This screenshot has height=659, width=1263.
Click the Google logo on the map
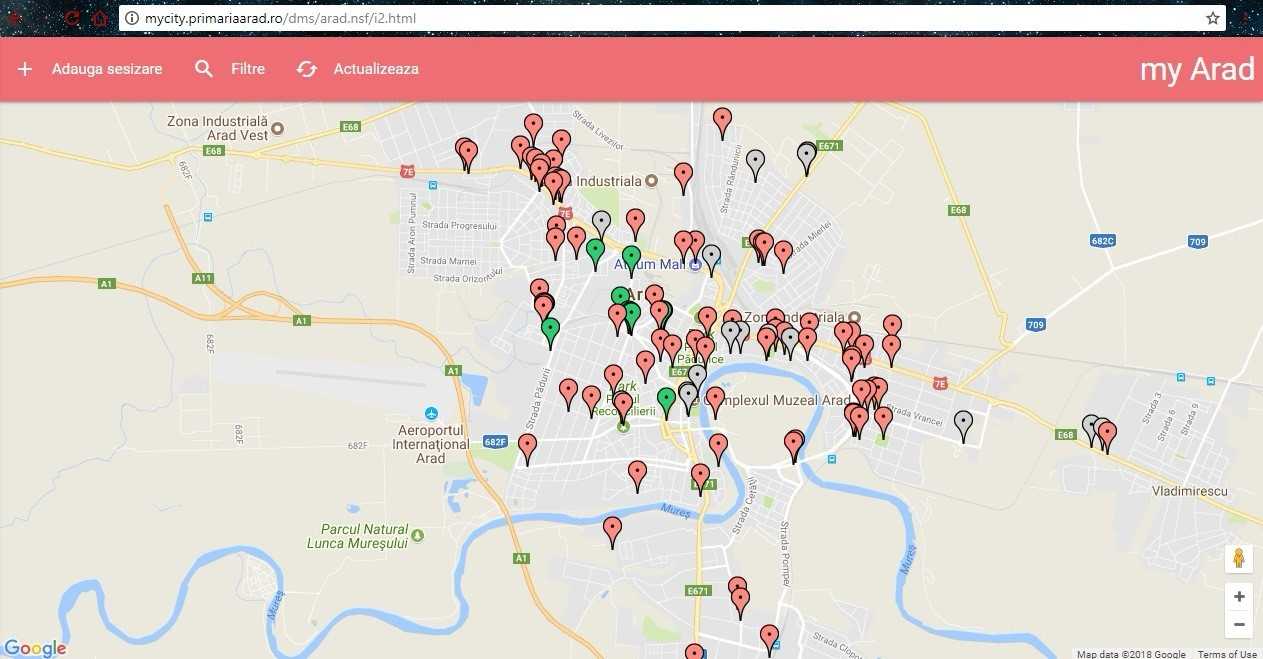point(35,648)
